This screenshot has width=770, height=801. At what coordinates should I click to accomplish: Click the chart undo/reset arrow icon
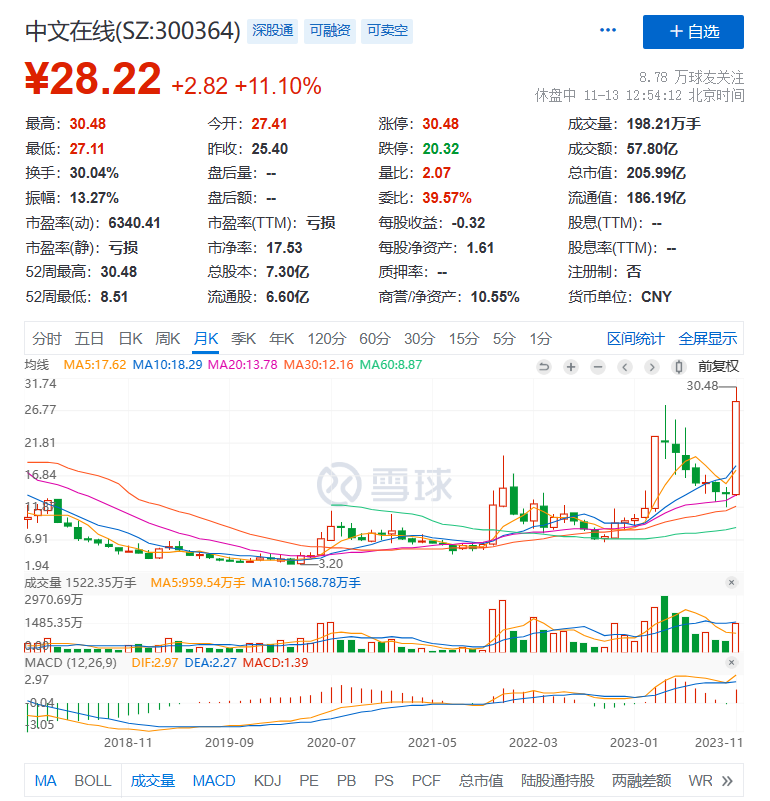(x=544, y=367)
